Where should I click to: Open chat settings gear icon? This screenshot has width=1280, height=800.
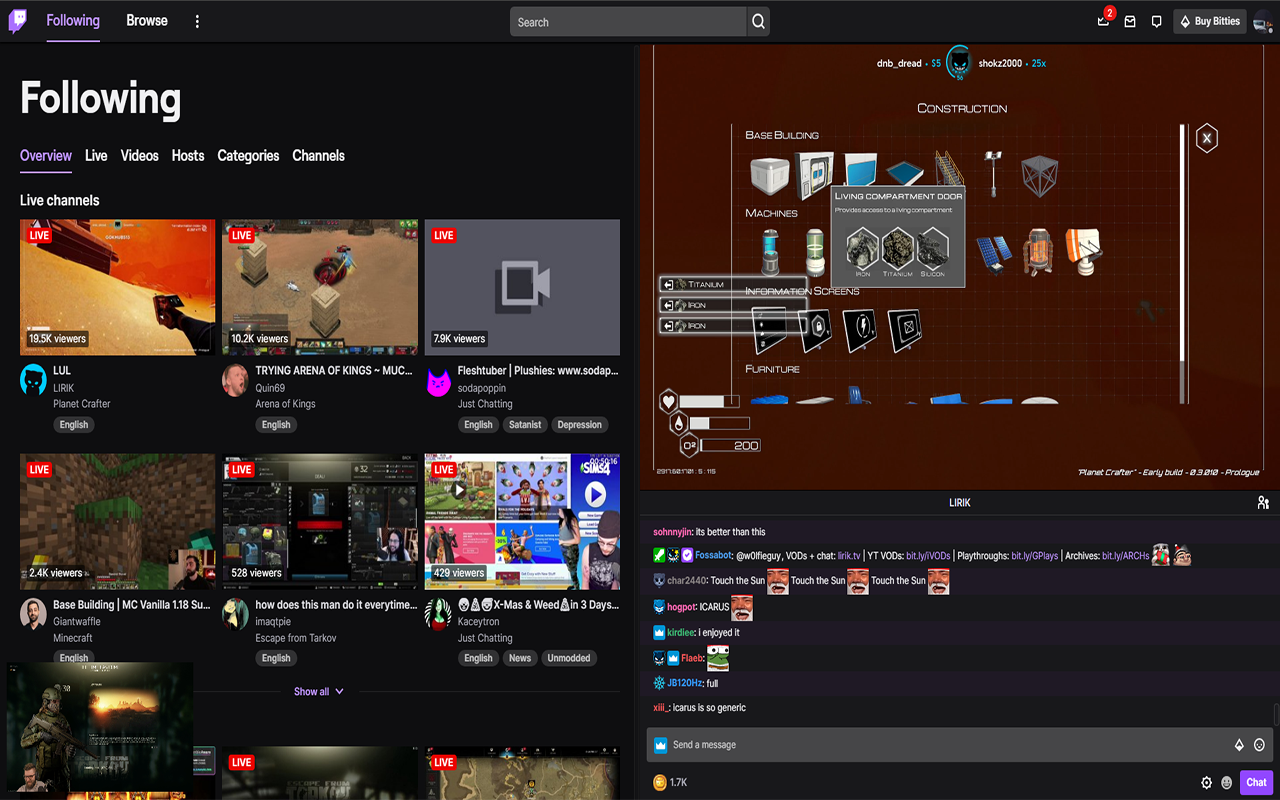click(1206, 783)
